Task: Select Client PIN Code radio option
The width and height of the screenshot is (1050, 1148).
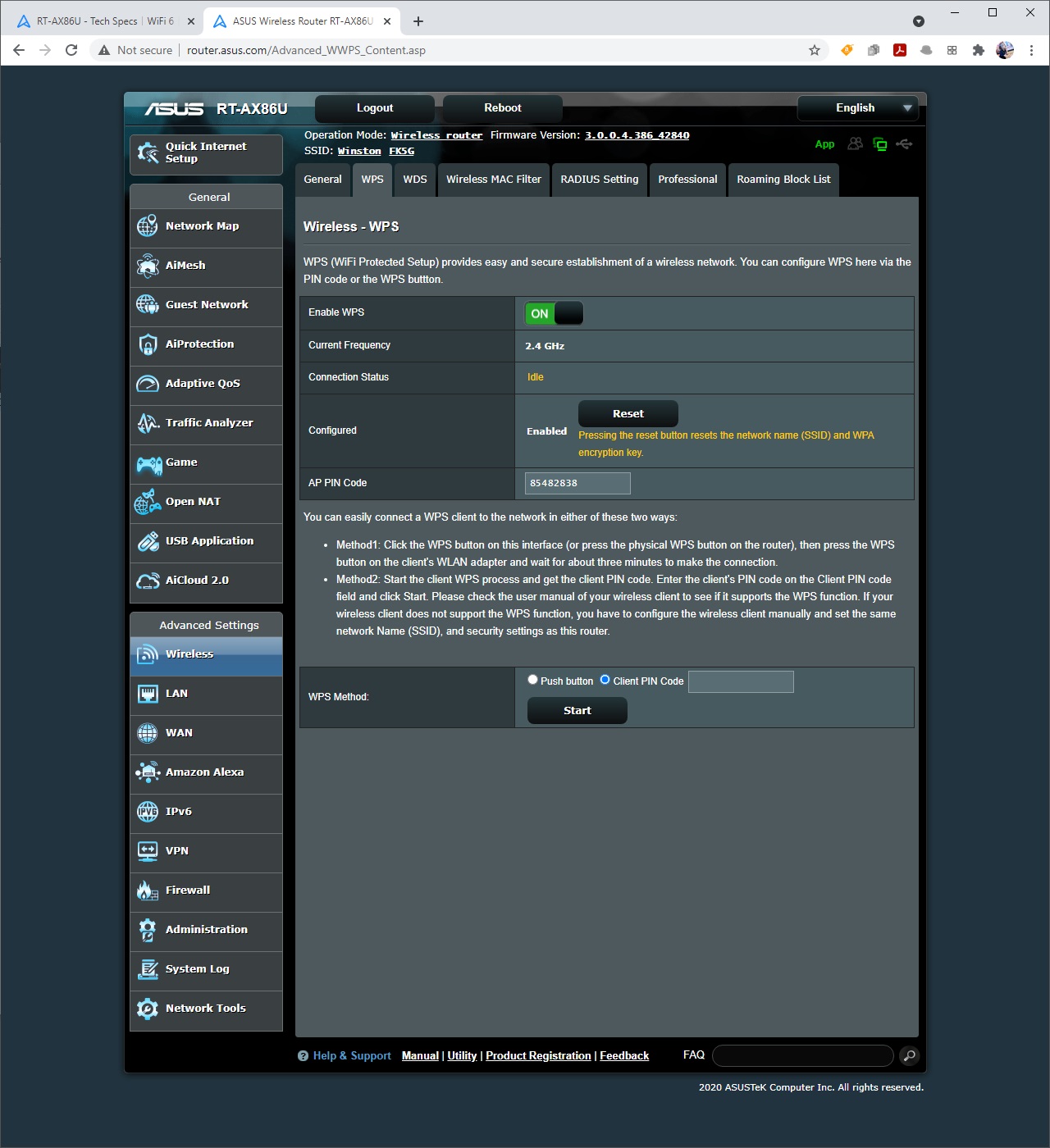Action: point(605,680)
